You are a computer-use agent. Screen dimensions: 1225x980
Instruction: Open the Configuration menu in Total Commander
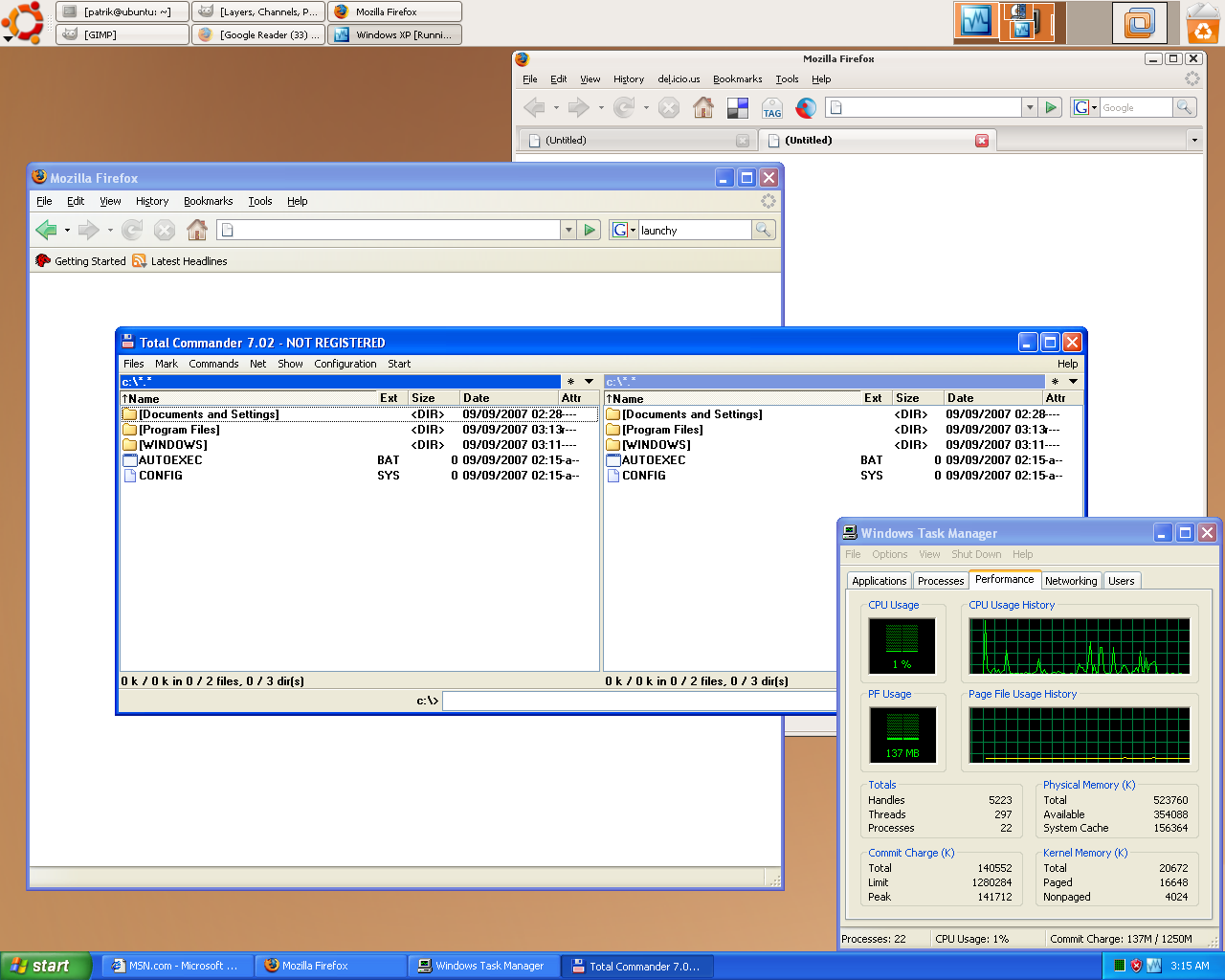click(345, 364)
